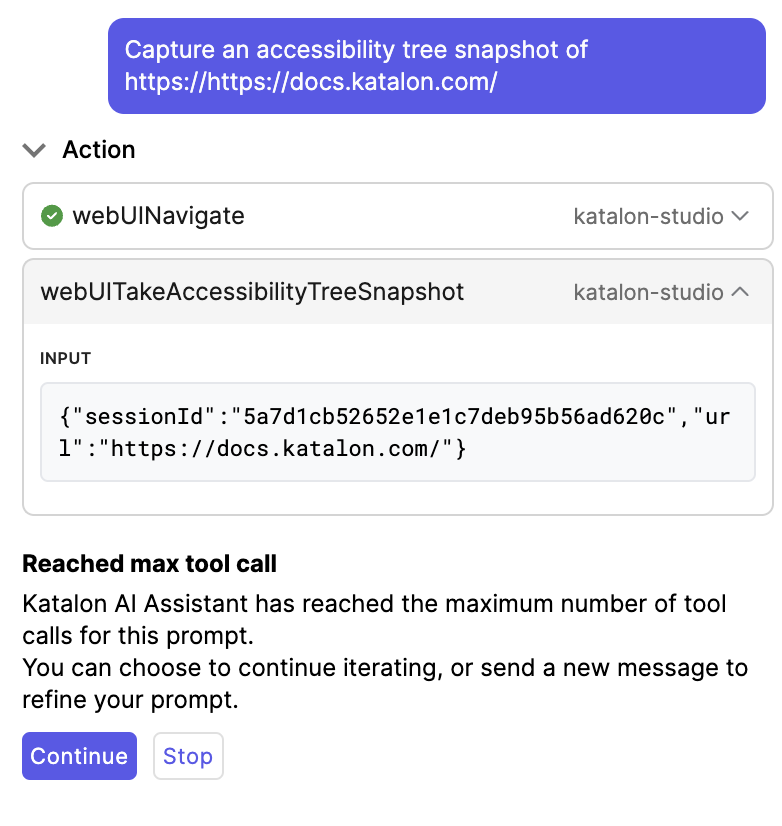The height and width of the screenshot is (826, 782).
Task: Click the downward chevron next to Action
Action: 33,150
